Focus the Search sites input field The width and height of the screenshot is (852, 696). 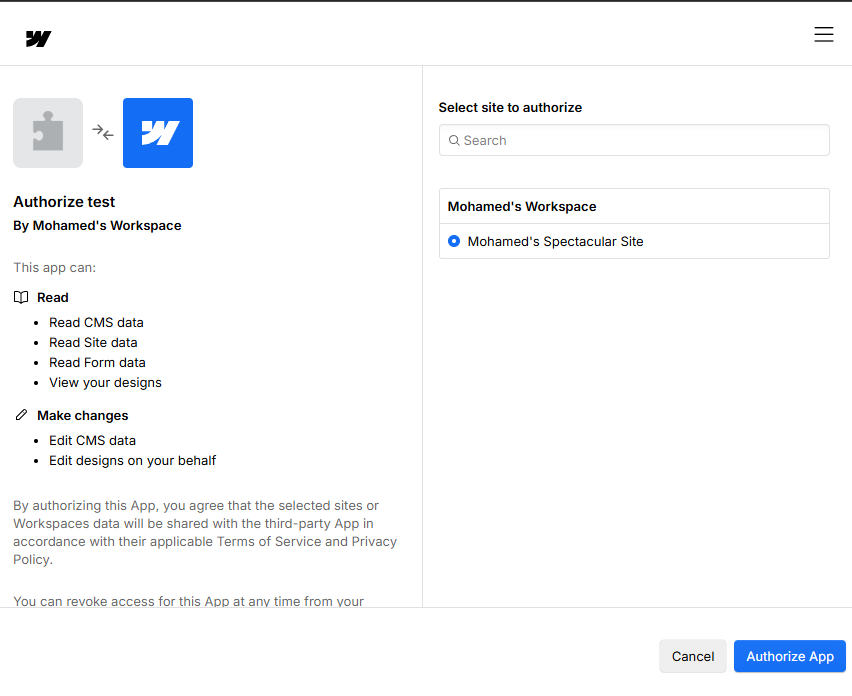point(640,141)
